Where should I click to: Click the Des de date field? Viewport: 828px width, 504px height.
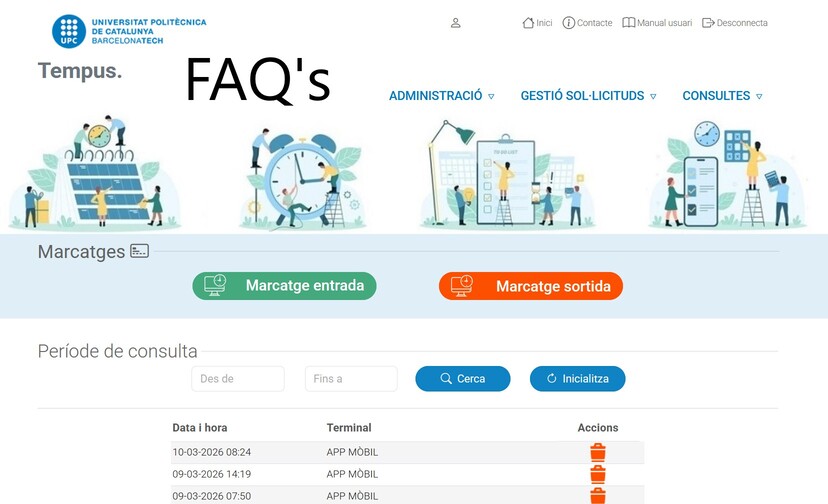[x=238, y=379]
